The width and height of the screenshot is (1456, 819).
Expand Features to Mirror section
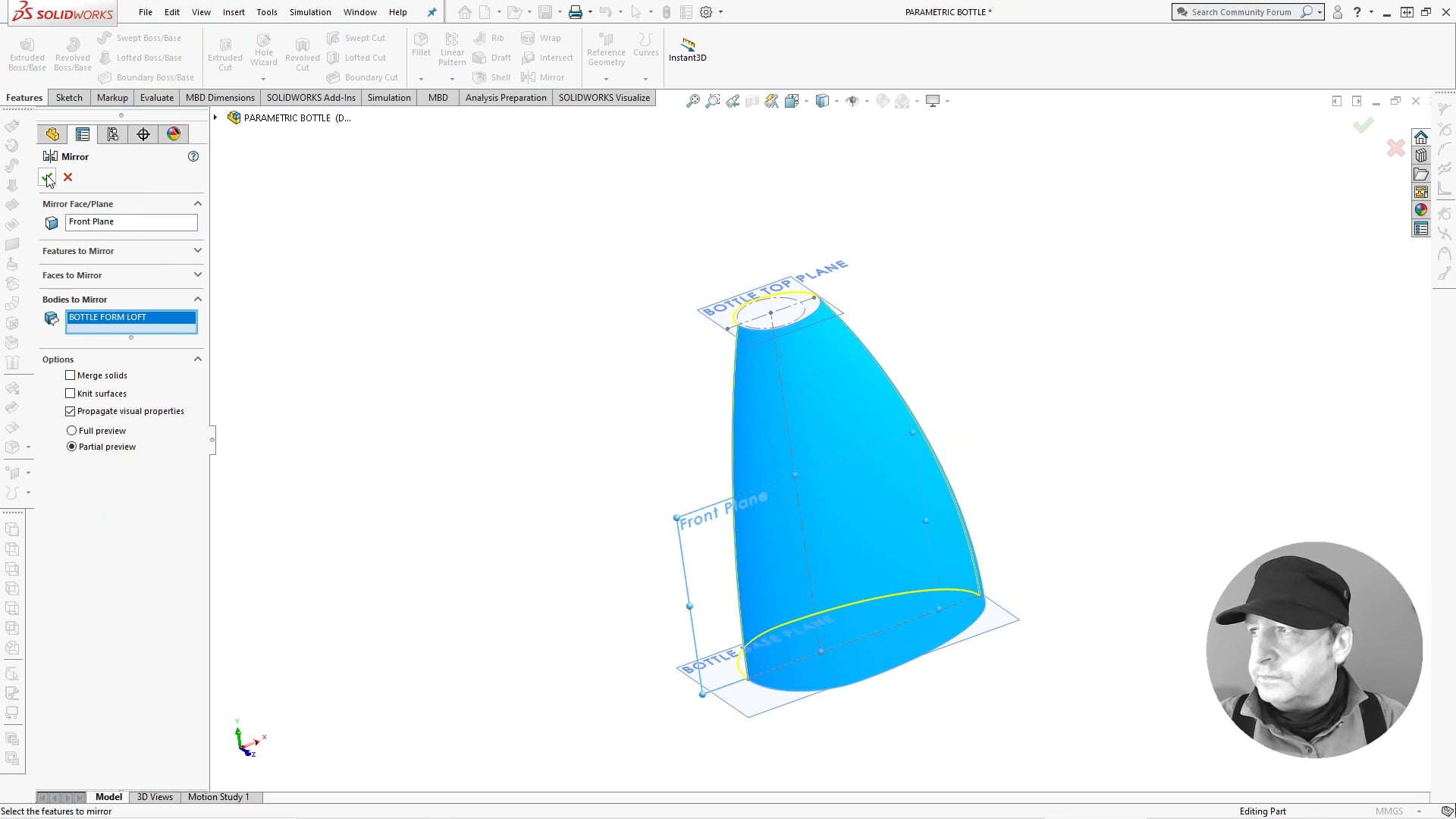198,250
